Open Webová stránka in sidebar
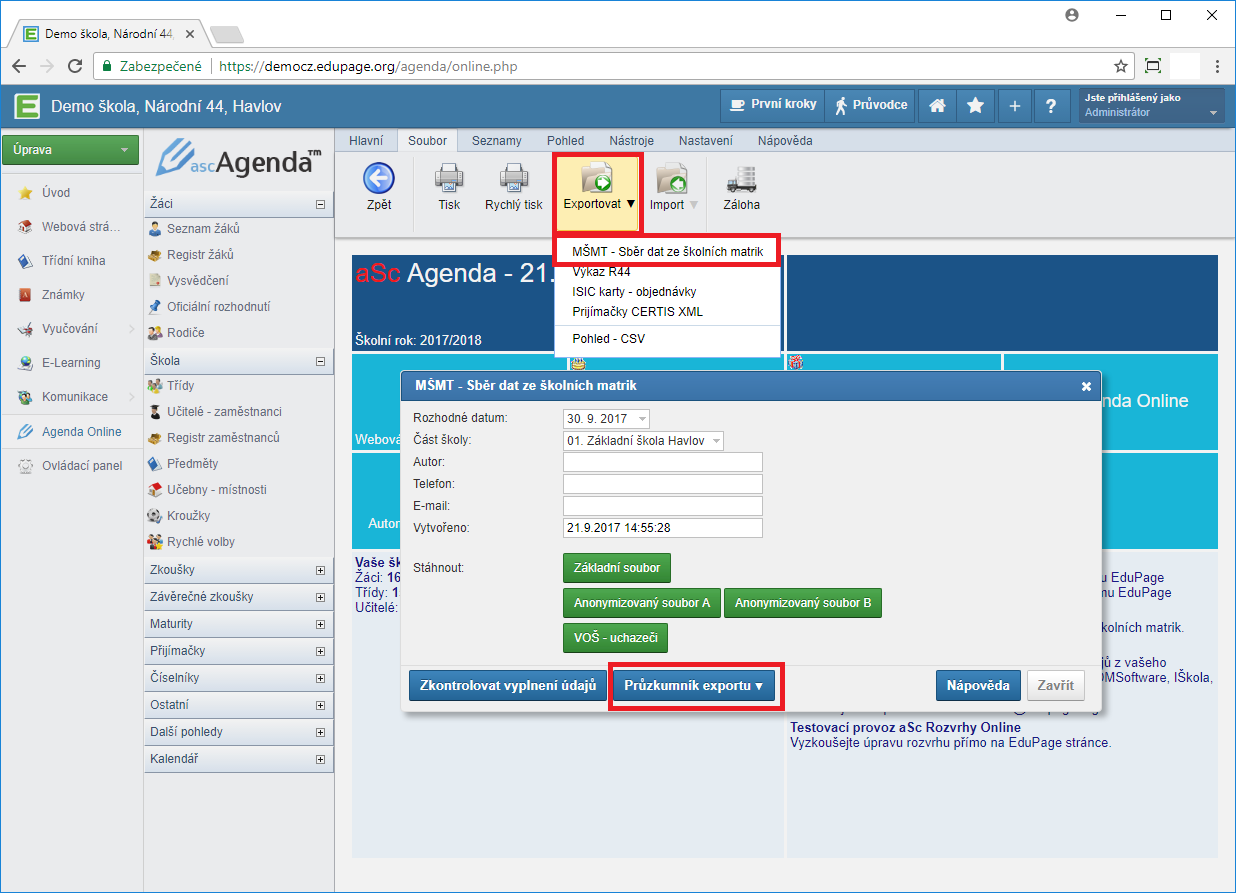Image resolution: width=1236 pixels, height=893 pixels. pos(80,227)
